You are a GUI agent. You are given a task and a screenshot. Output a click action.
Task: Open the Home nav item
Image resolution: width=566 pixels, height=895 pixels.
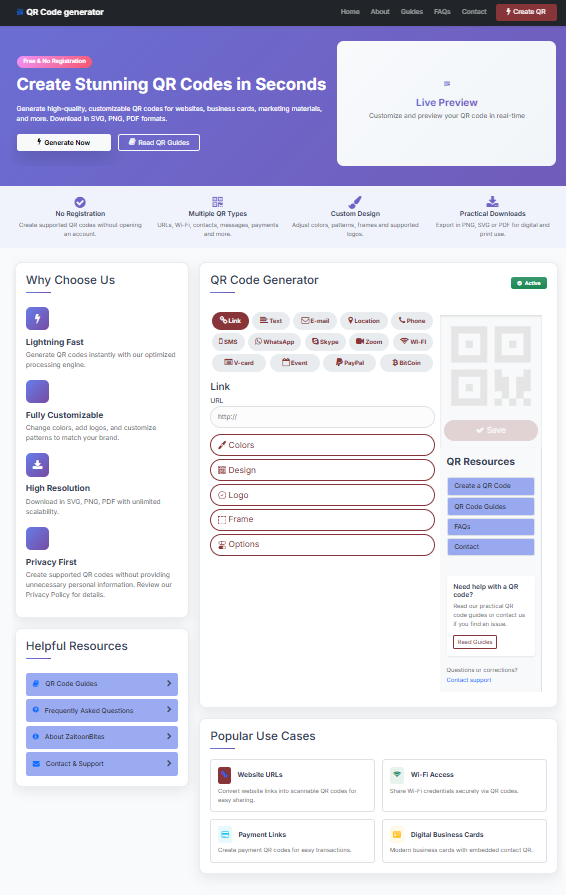[350, 11]
